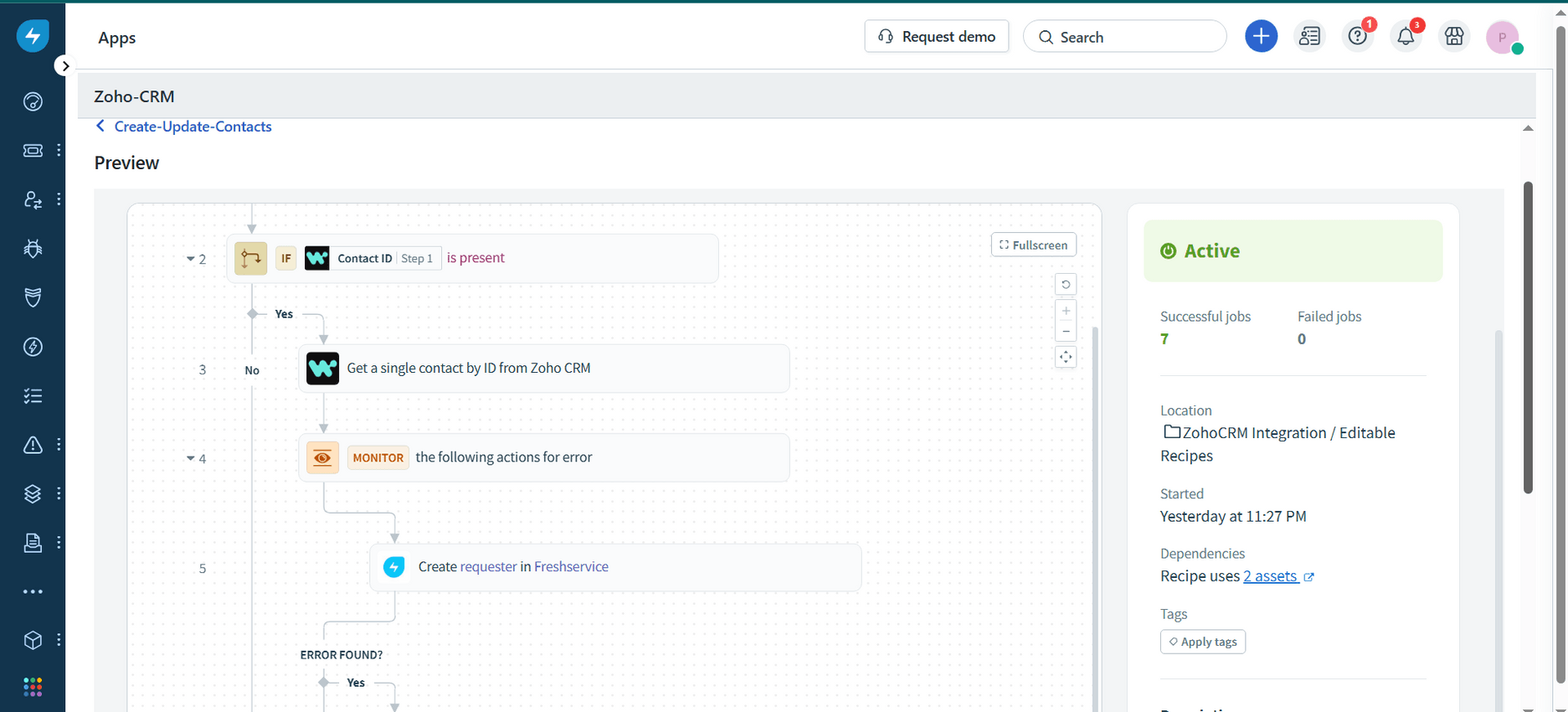Open submenu dots beside alerts icon

pos(59,445)
